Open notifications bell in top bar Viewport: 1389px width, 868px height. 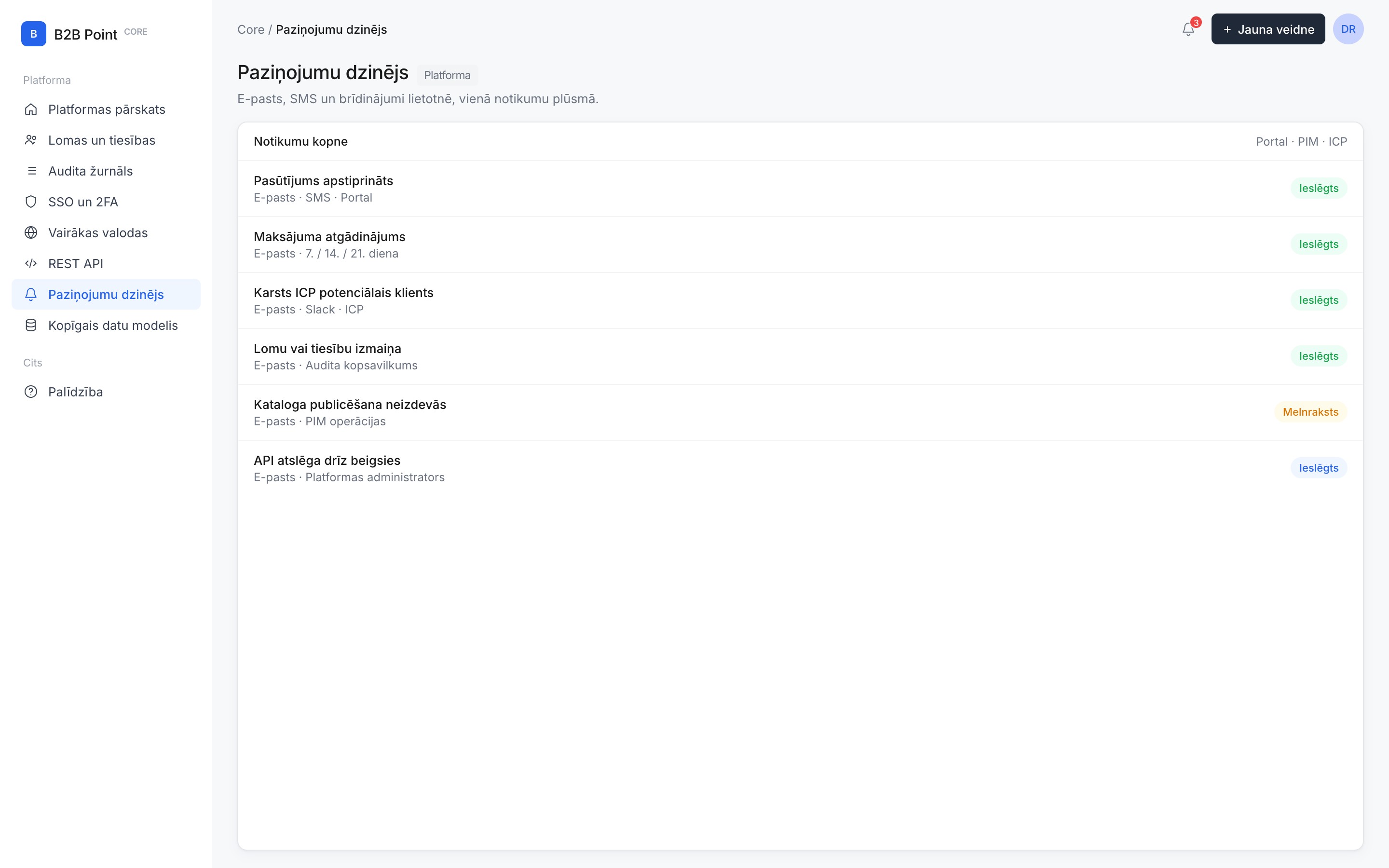point(1188,29)
